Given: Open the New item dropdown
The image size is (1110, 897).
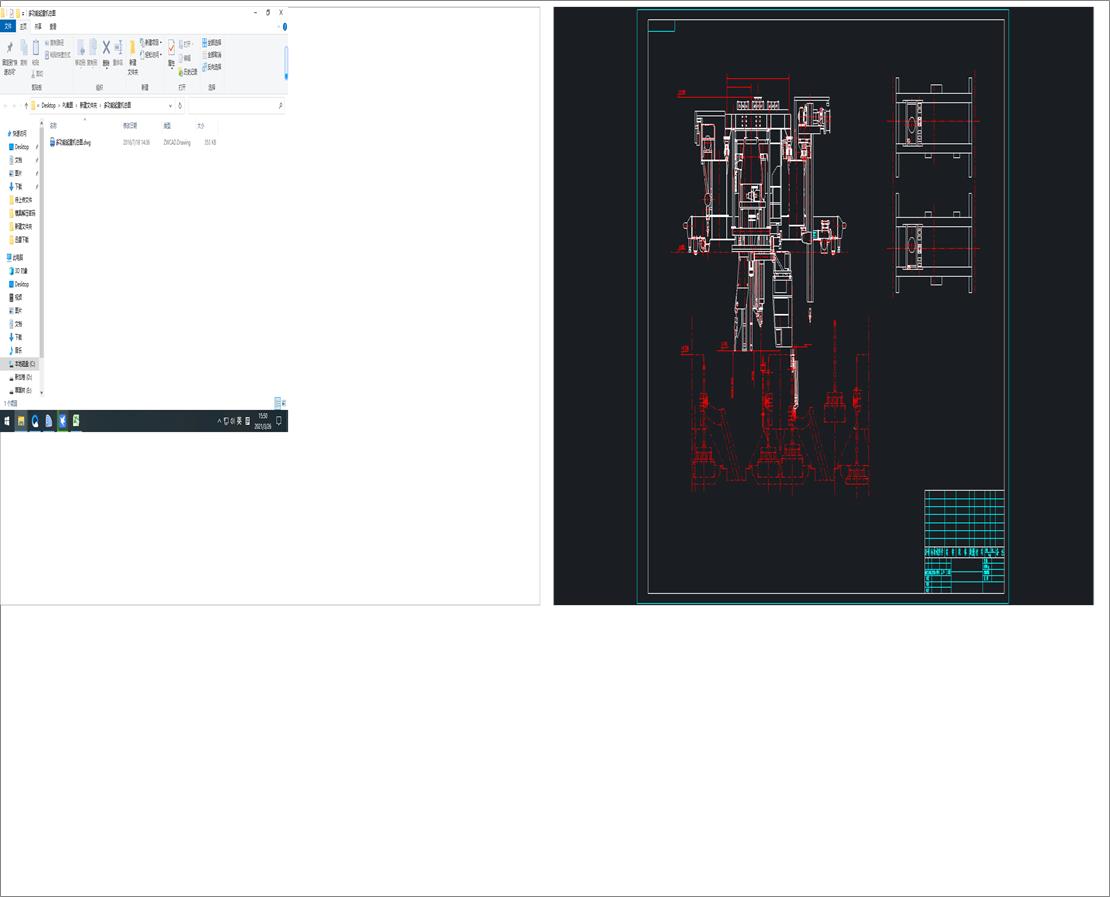Looking at the screenshot, I should (x=151, y=43).
